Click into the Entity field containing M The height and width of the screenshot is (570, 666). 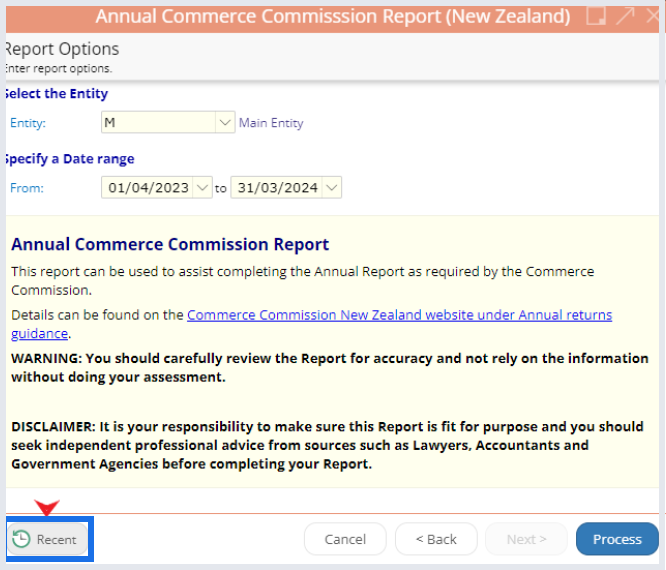click(x=158, y=122)
